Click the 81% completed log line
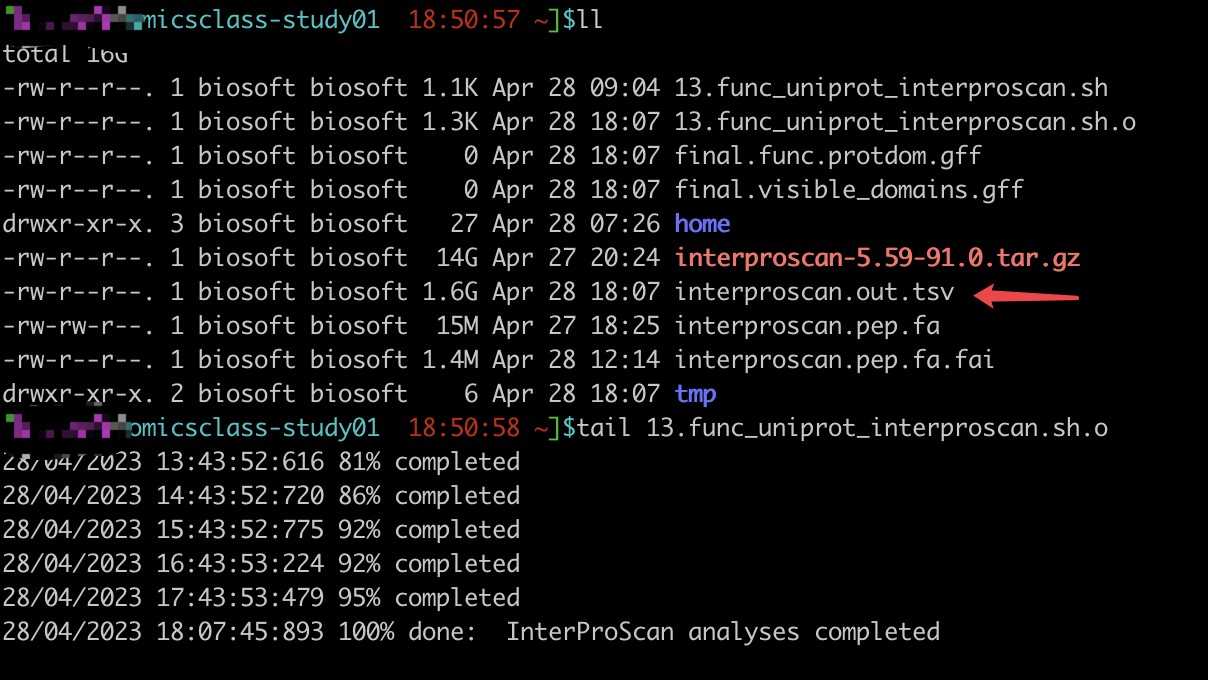The image size is (1208, 680). (261, 462)
